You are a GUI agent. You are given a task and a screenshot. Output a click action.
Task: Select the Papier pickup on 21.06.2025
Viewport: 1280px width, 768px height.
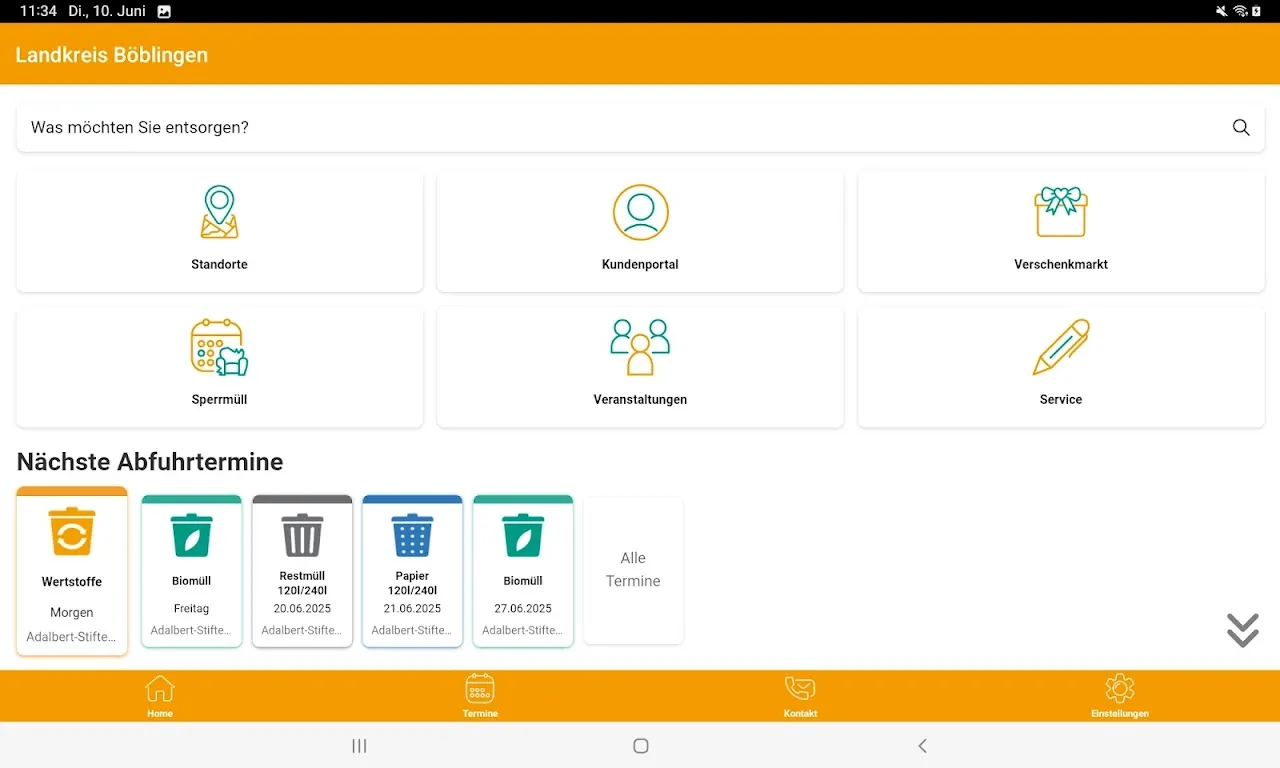412,572
